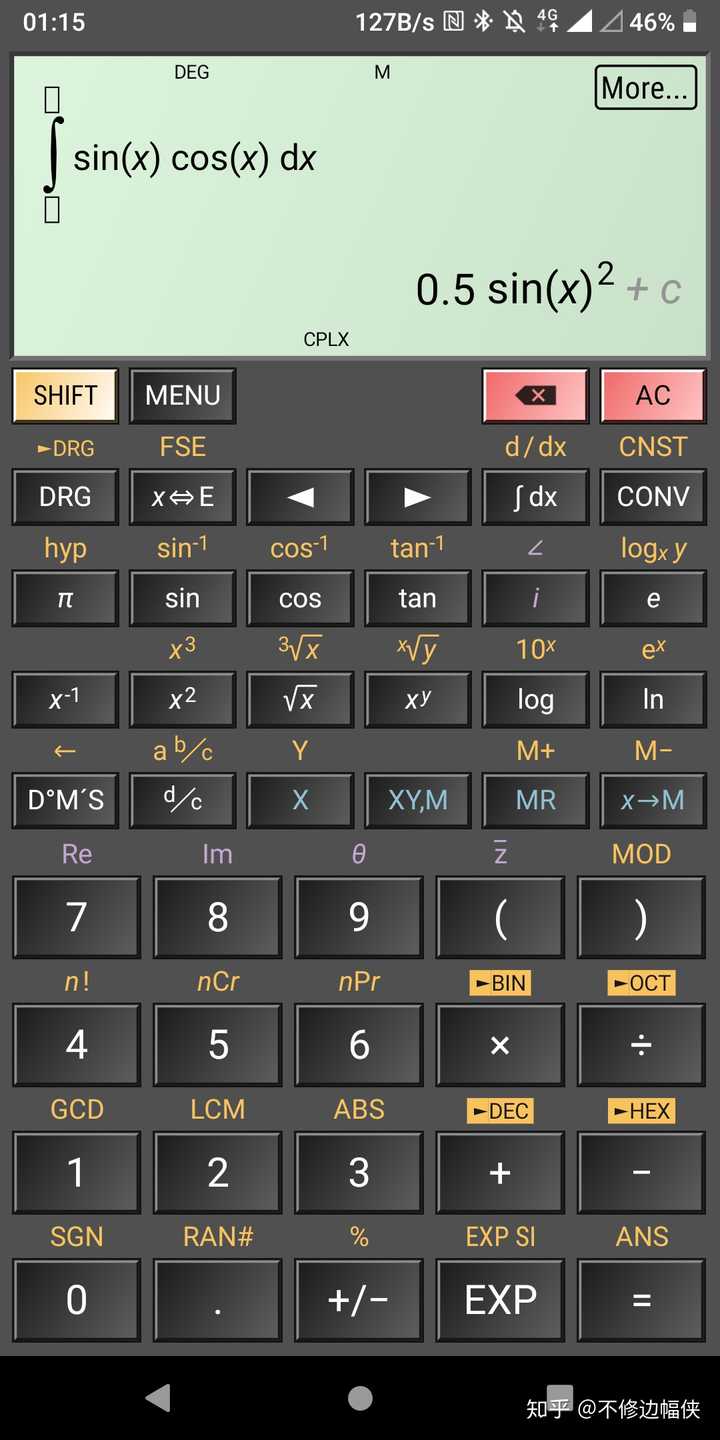720x1440 pixels.
Task: Move cursor right with right arrow key
Action: click(417, 497)
